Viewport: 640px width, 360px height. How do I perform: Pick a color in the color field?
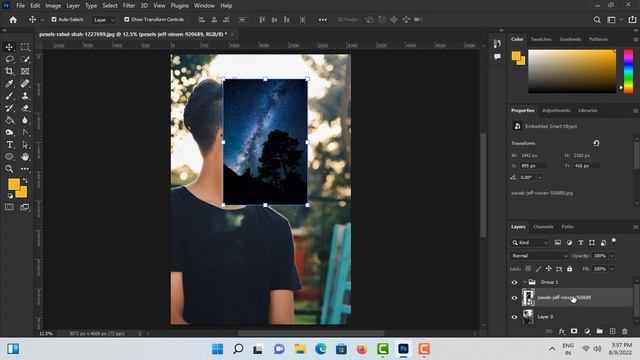tap(572, 71)
